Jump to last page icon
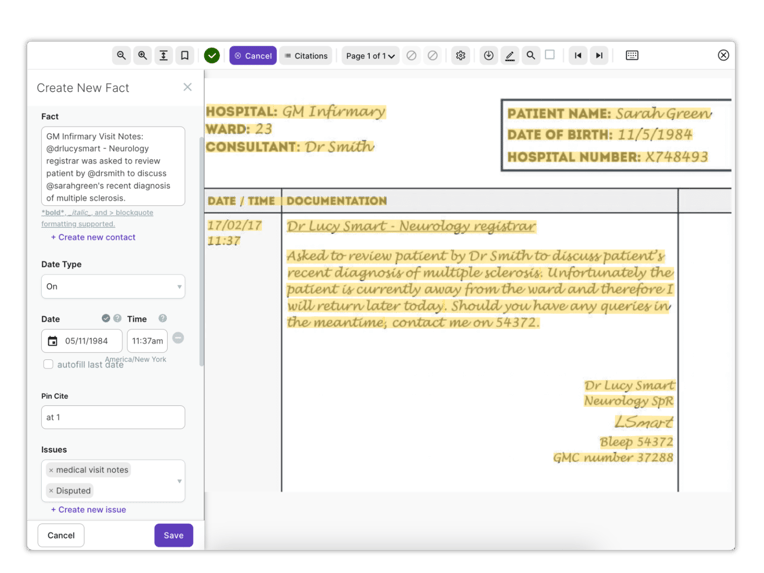The height and width of the screenshot is (573, 764). click(599, 56)
